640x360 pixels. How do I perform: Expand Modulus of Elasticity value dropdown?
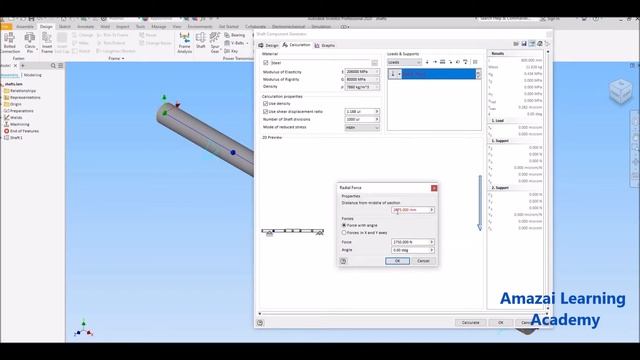pos(377,72)
